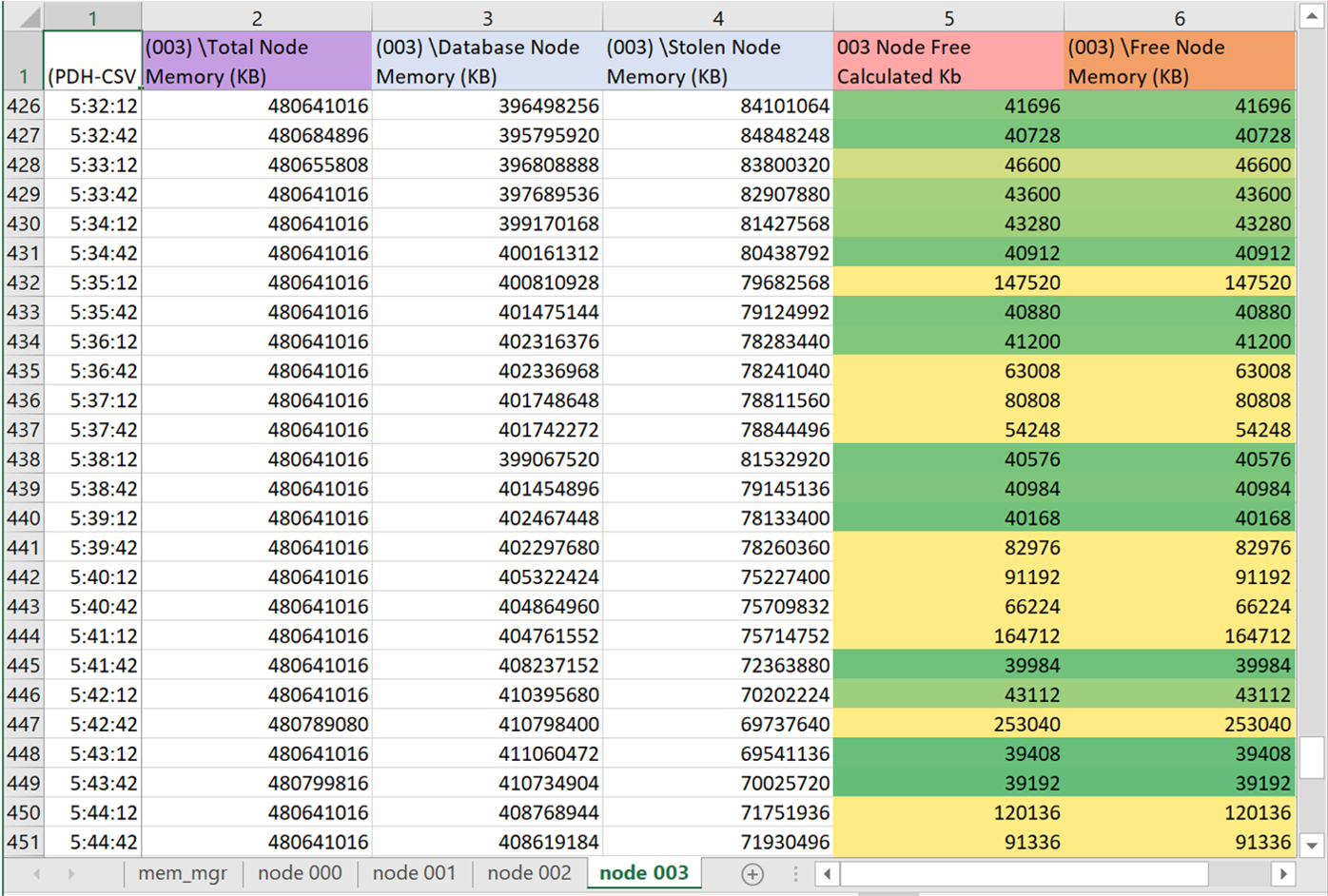Open the sheet list via the ellipsis icon

click(795, 872)
